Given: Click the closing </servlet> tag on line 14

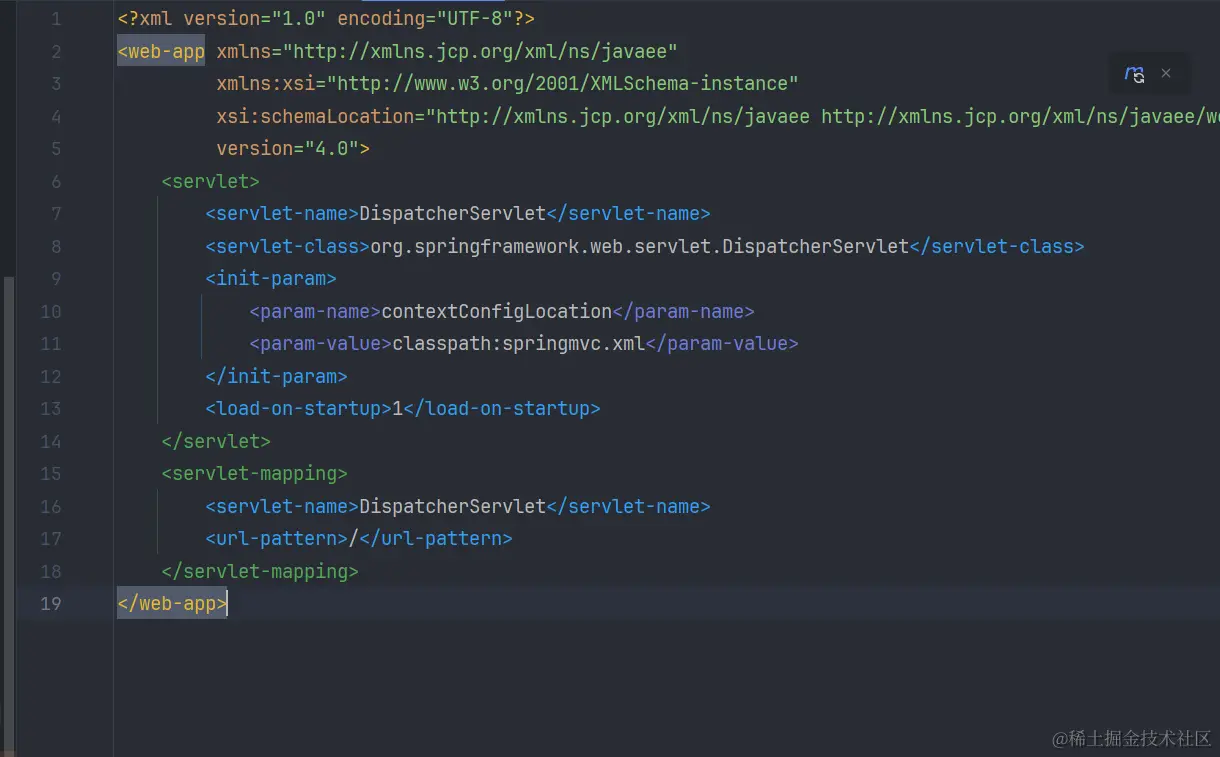Looking at the screenshot, I should pyautogui.click(x=216, y=441).
